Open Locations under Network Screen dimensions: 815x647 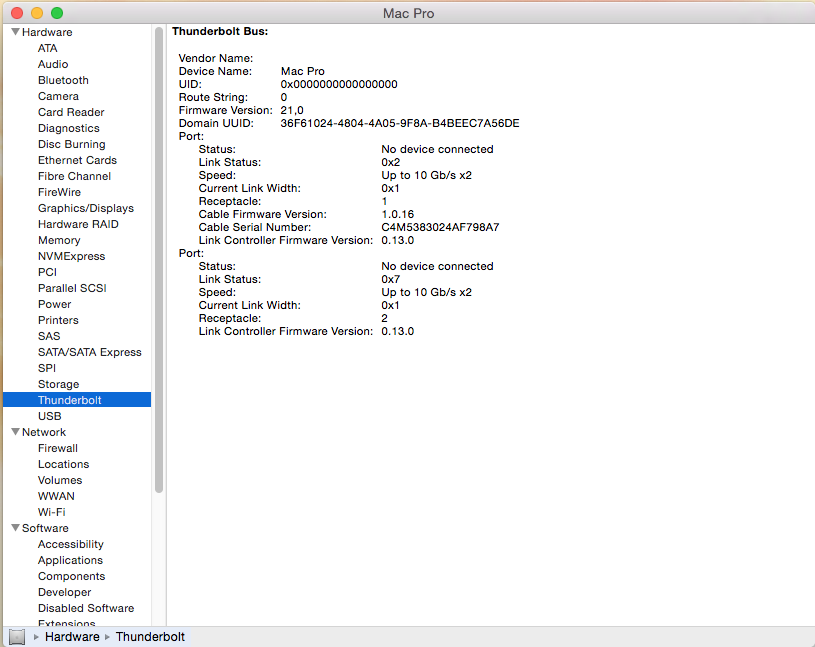63,464
